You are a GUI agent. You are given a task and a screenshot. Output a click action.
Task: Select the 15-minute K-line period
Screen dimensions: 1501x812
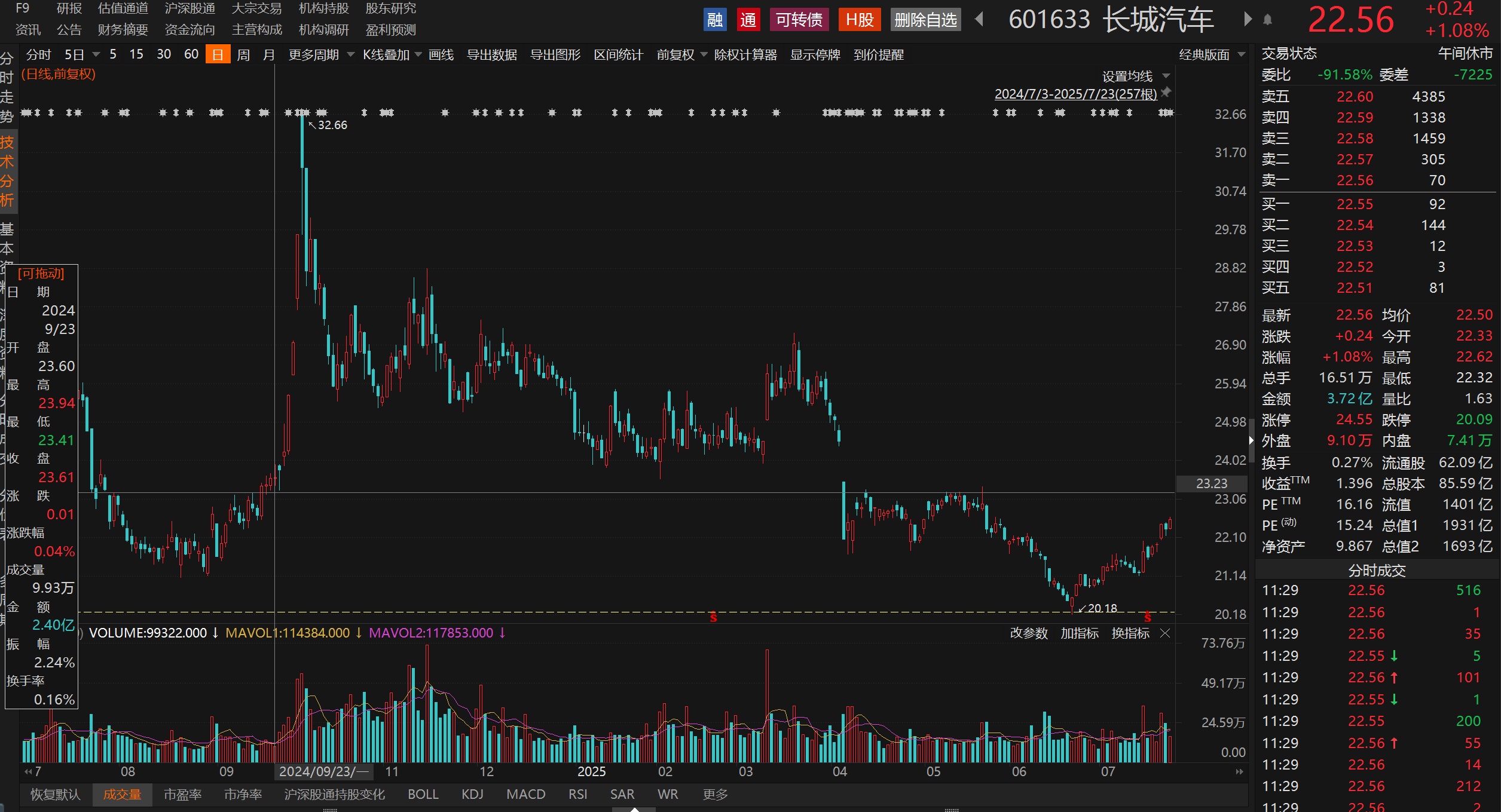(136, 54)
